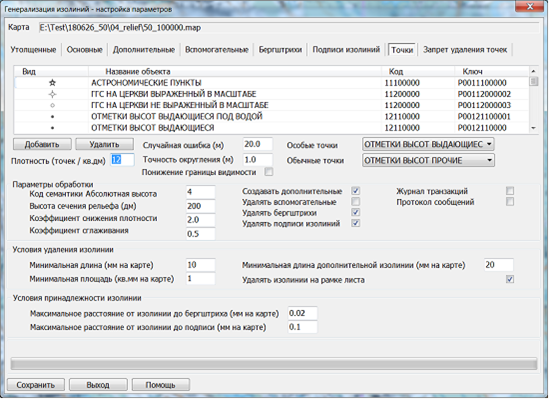The image size is (549, 399).
Task: Click the расстояние до подписи field
Action: (303, 327)
